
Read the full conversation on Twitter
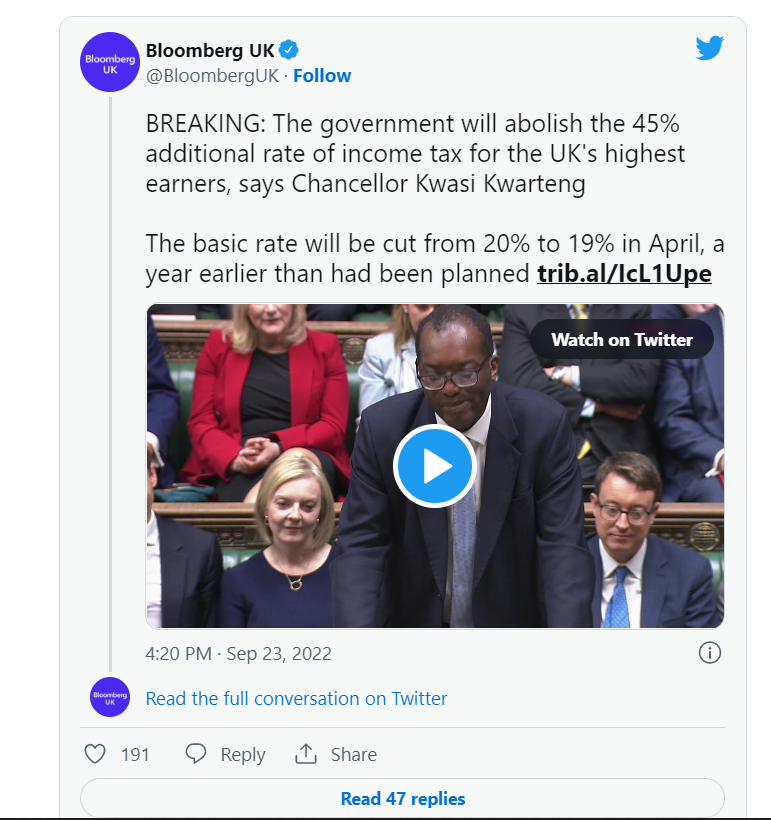coord(296,698)
